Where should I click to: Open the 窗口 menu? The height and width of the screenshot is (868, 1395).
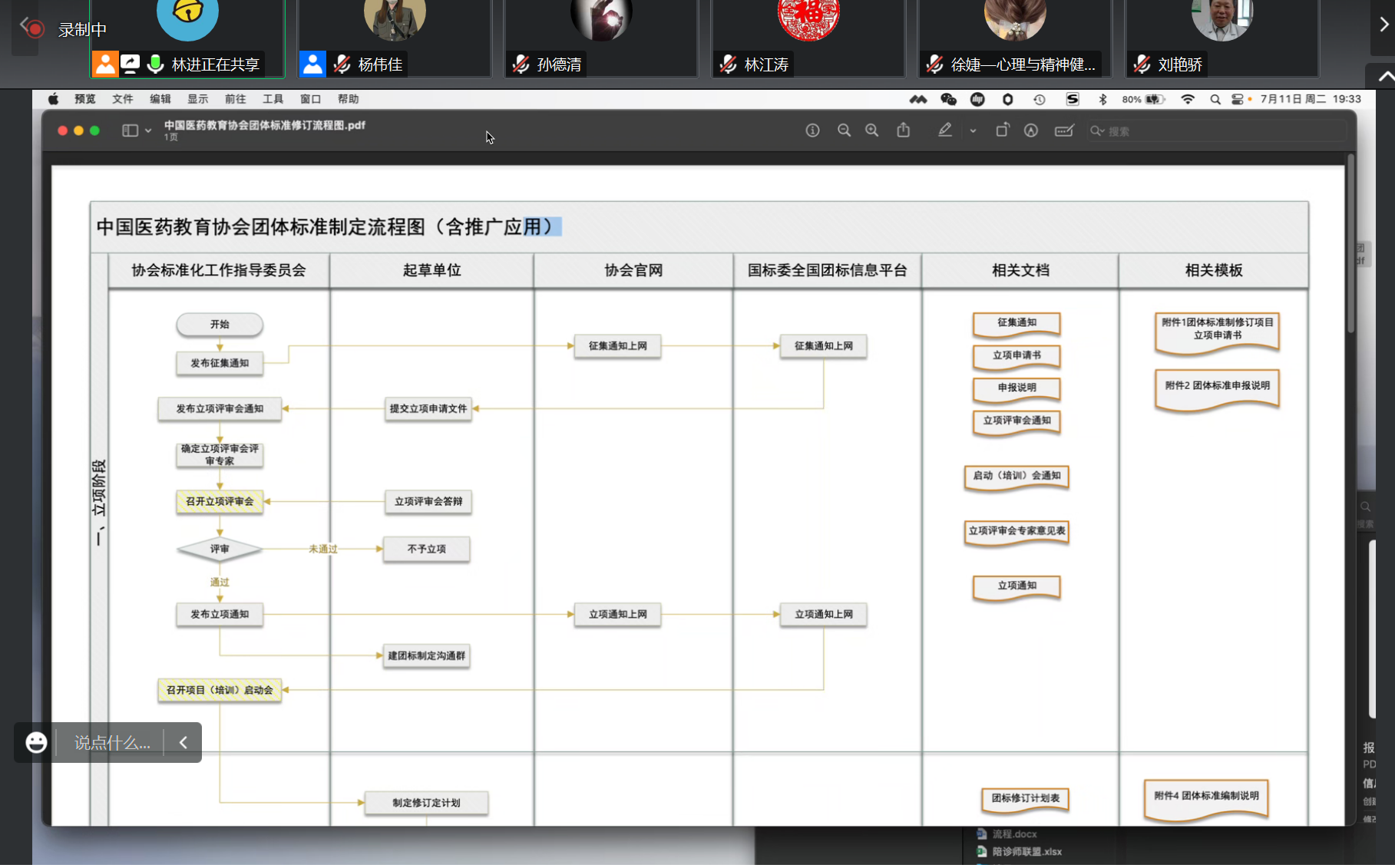[311, 99]
